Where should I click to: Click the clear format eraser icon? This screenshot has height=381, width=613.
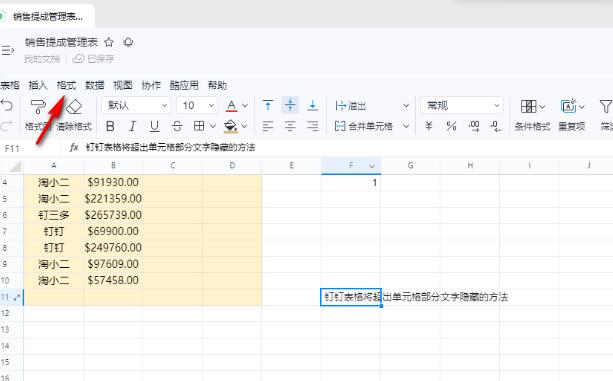(74, 106)
